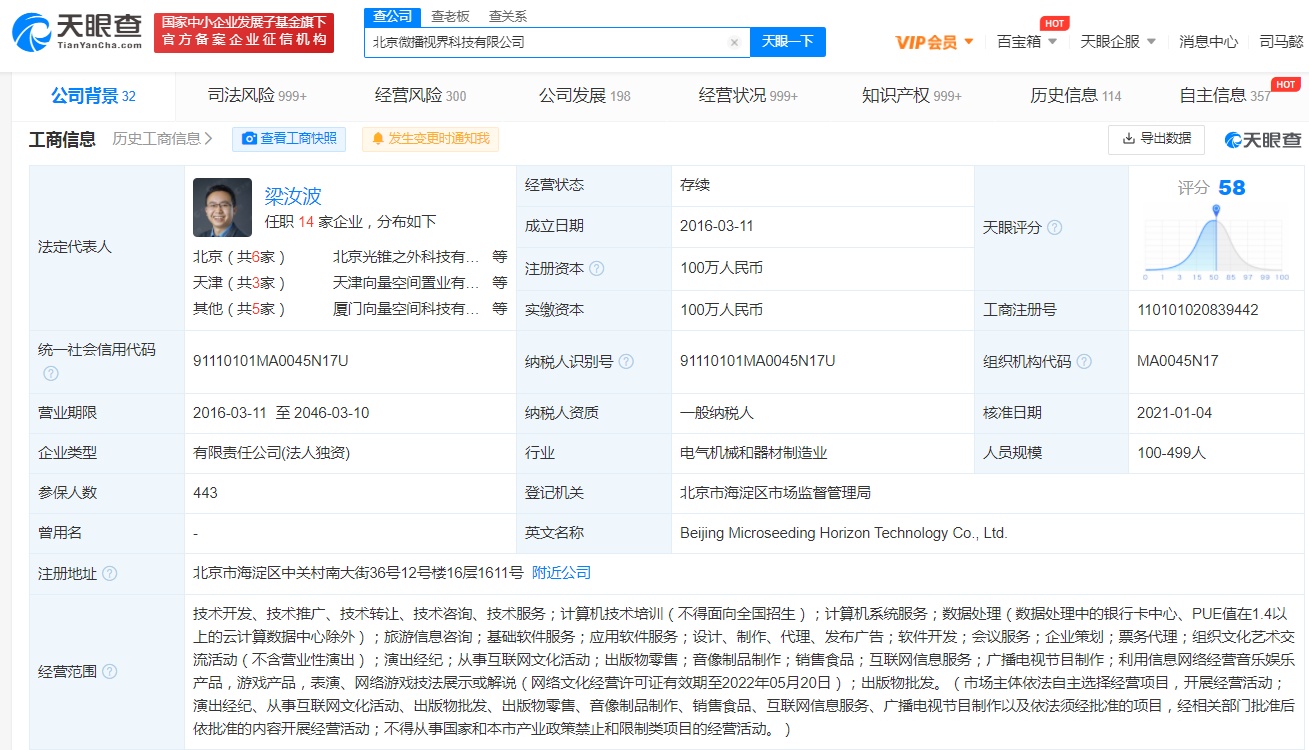Click the download icon in 导出数据

click(1128, 139)
